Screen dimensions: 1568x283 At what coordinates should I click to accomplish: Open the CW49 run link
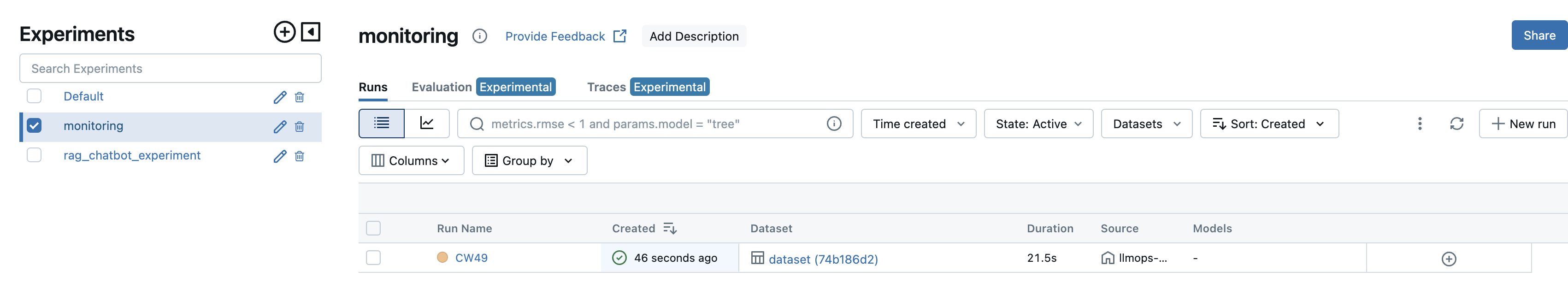[471, 258]
